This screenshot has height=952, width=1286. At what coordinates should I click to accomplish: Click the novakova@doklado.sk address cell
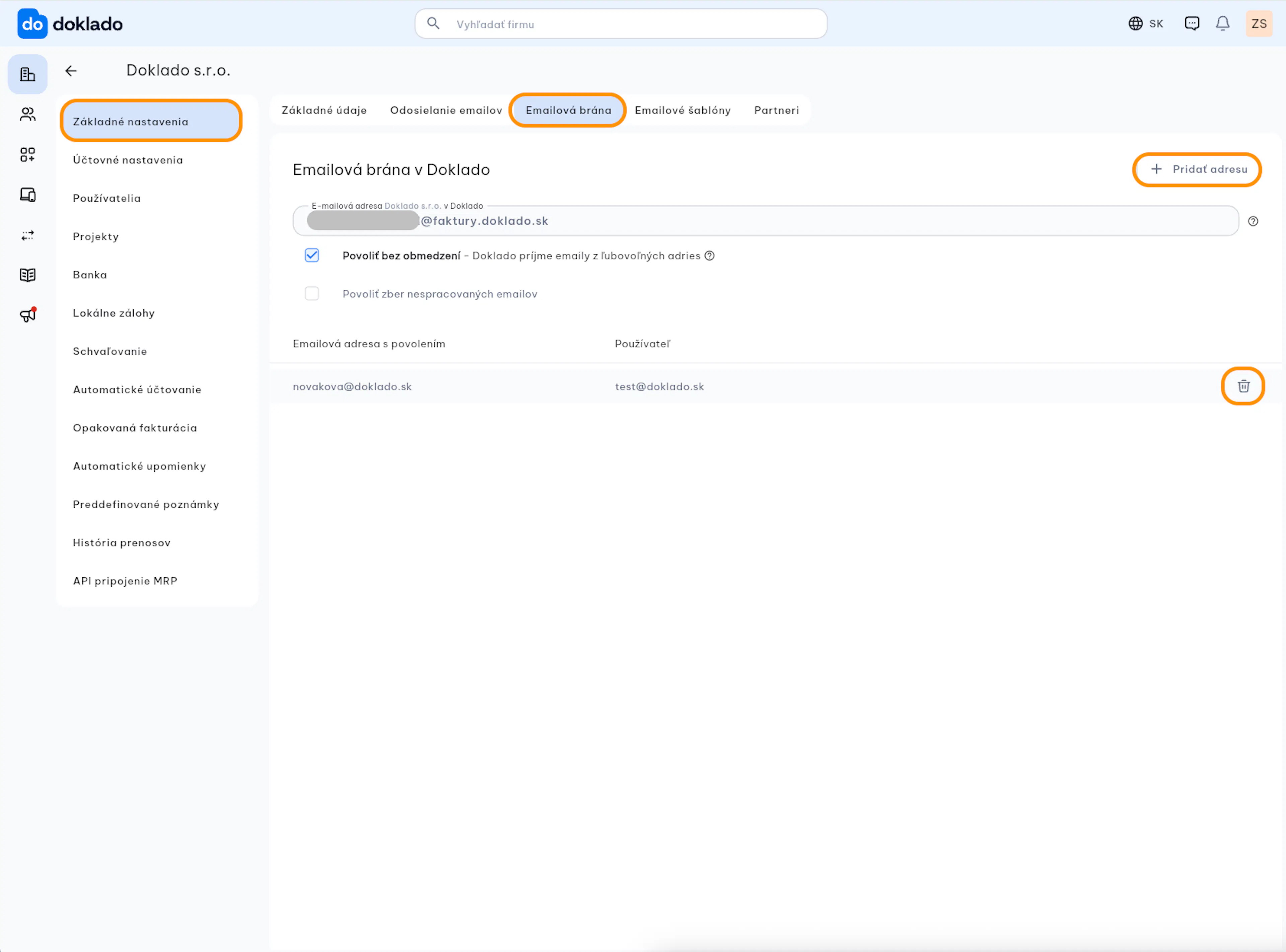tap(352, 386)
